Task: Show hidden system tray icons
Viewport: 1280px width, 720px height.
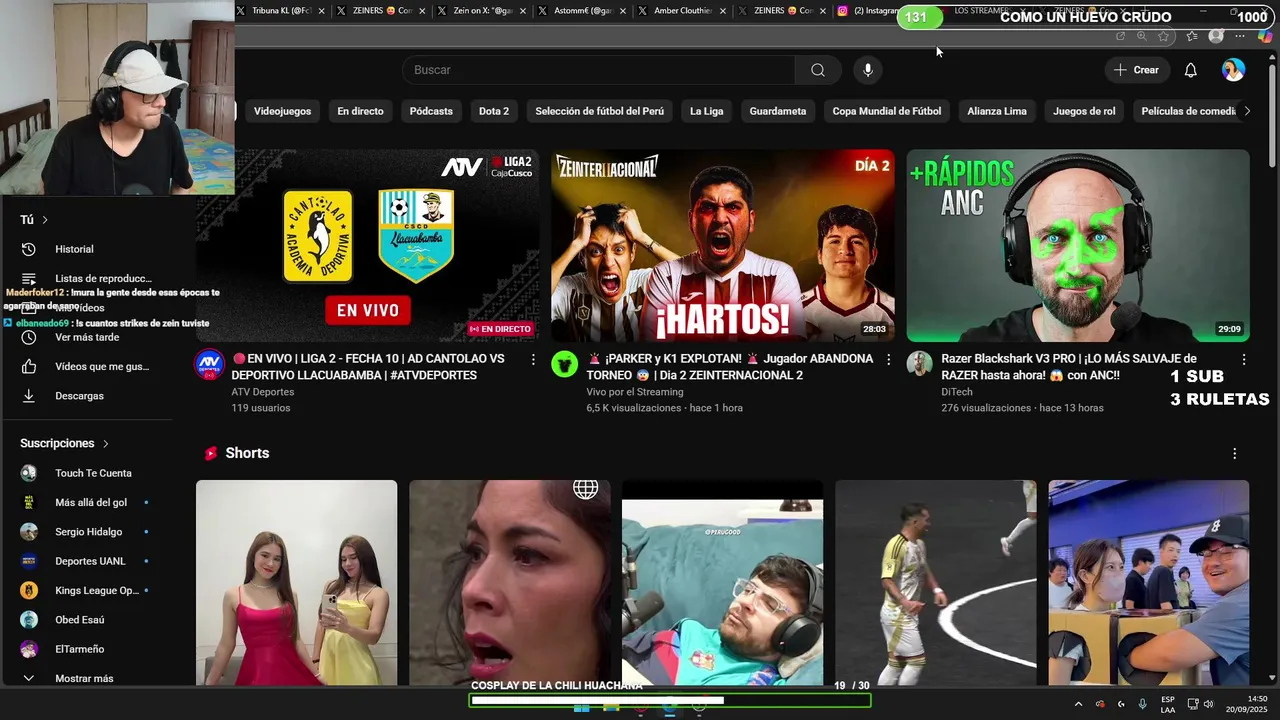Action: [1078, 704]
